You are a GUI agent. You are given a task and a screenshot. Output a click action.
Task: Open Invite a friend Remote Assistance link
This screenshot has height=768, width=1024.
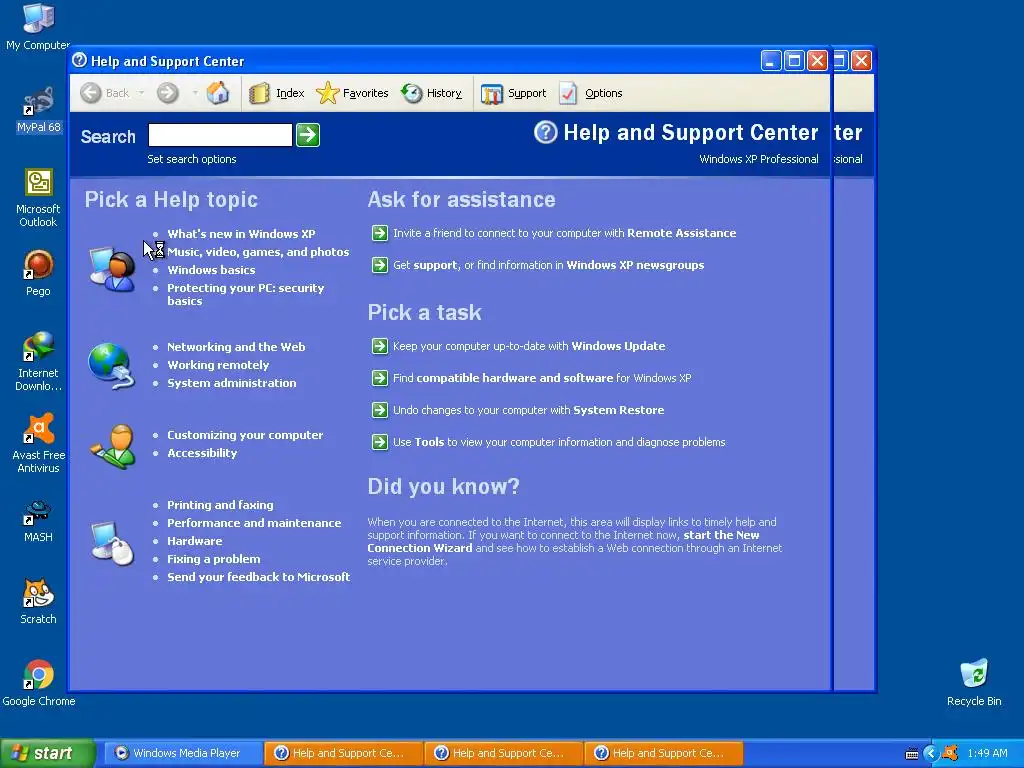[564, 233]
